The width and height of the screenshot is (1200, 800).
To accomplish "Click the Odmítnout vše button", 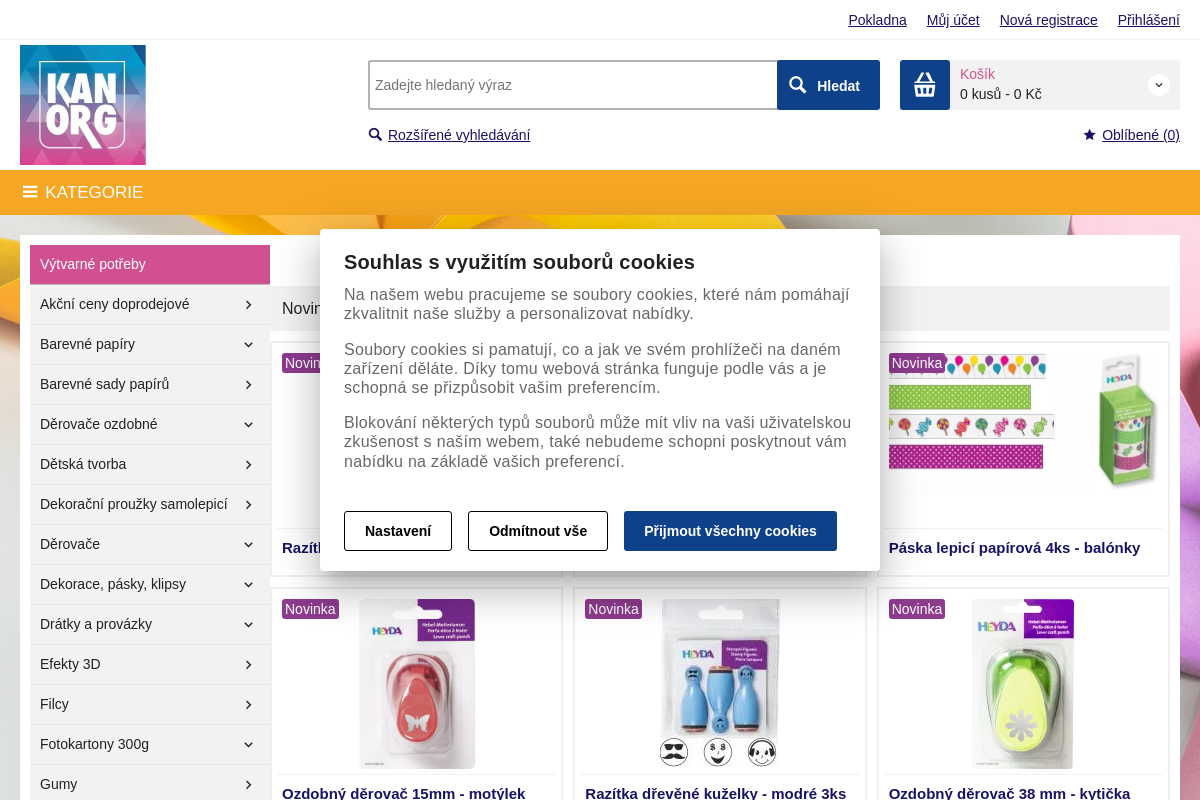I will [538, 531].
